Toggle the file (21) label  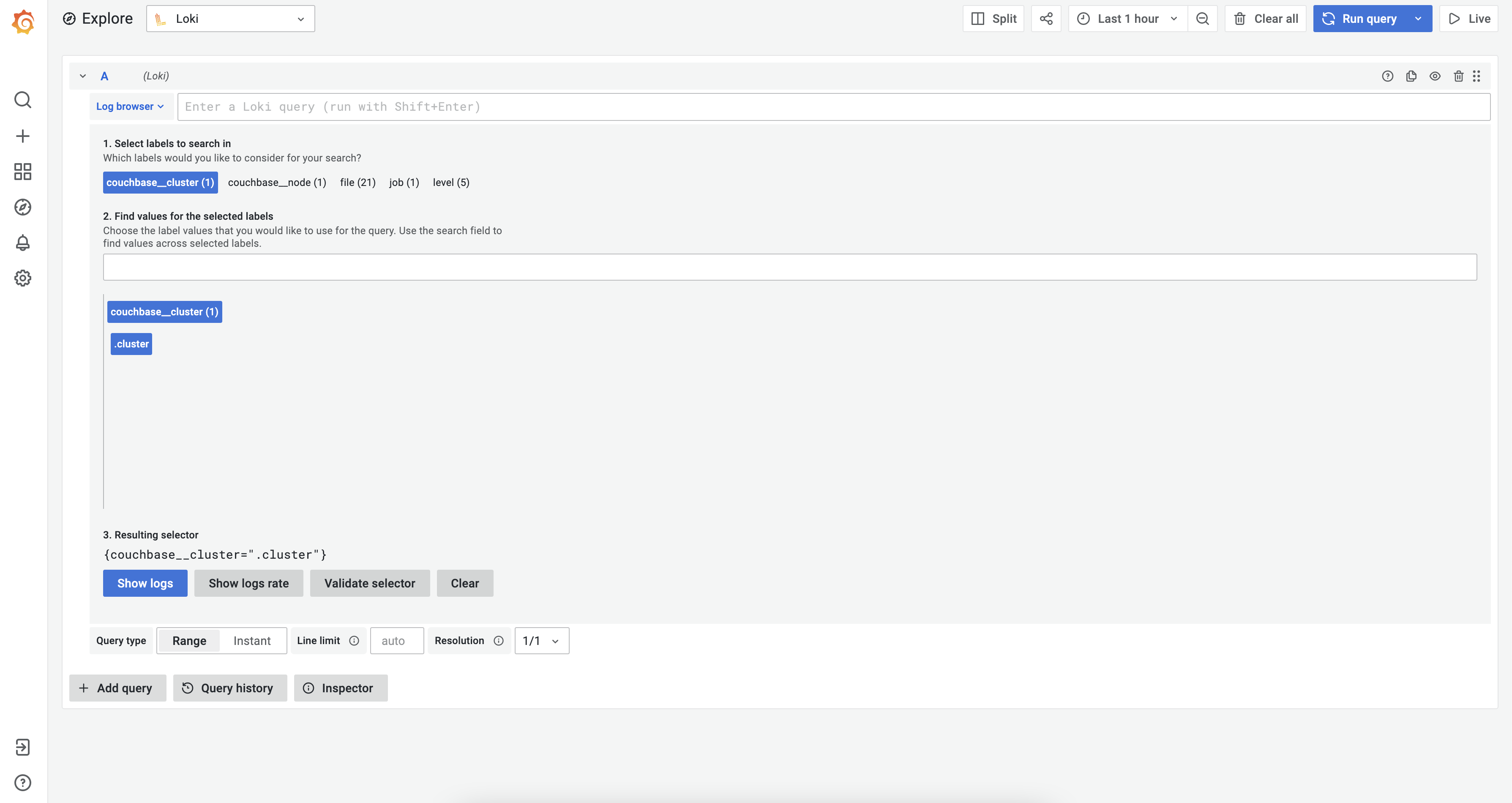coord(358,183)
